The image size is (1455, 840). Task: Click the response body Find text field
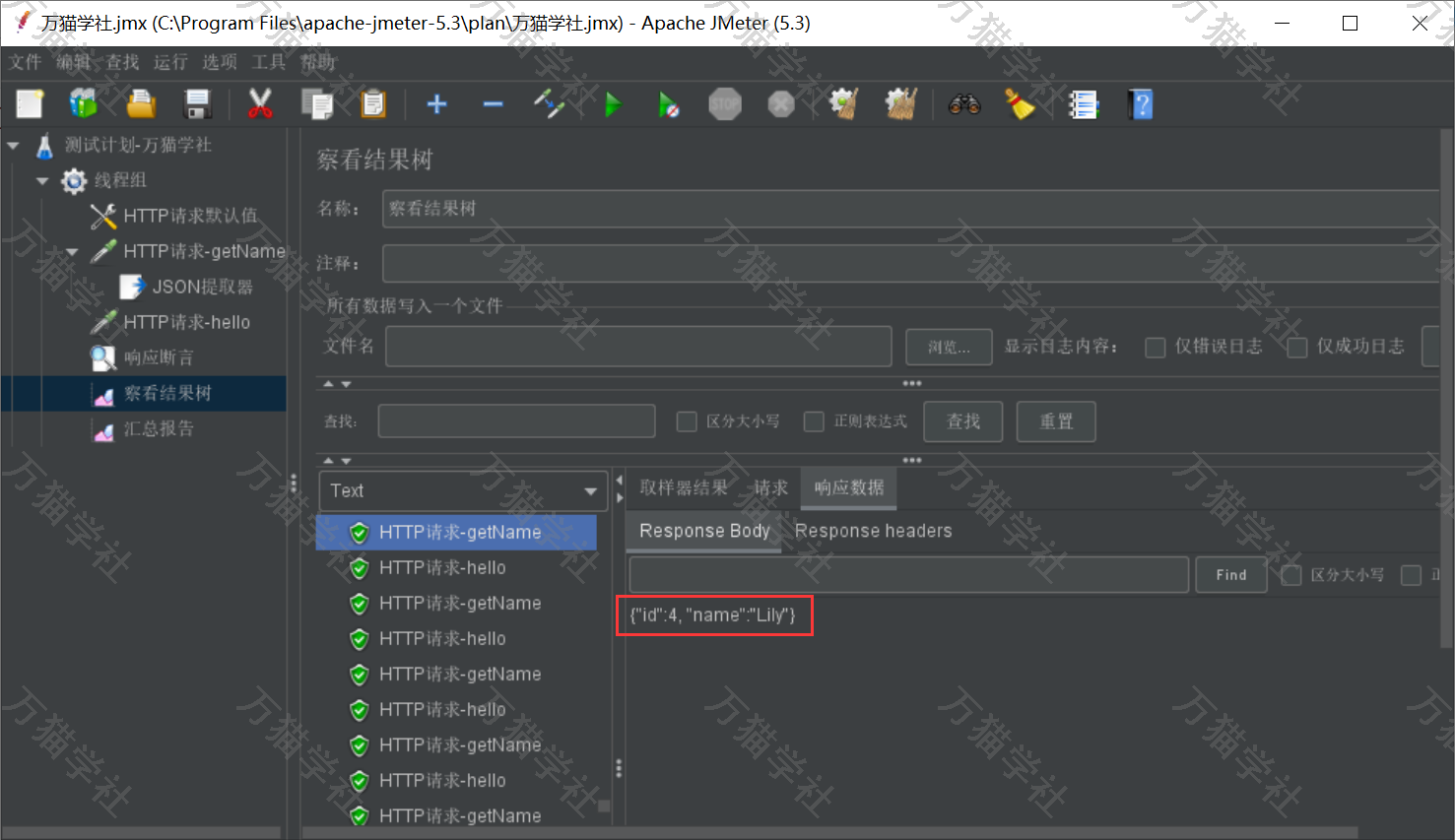click(909, 575)
